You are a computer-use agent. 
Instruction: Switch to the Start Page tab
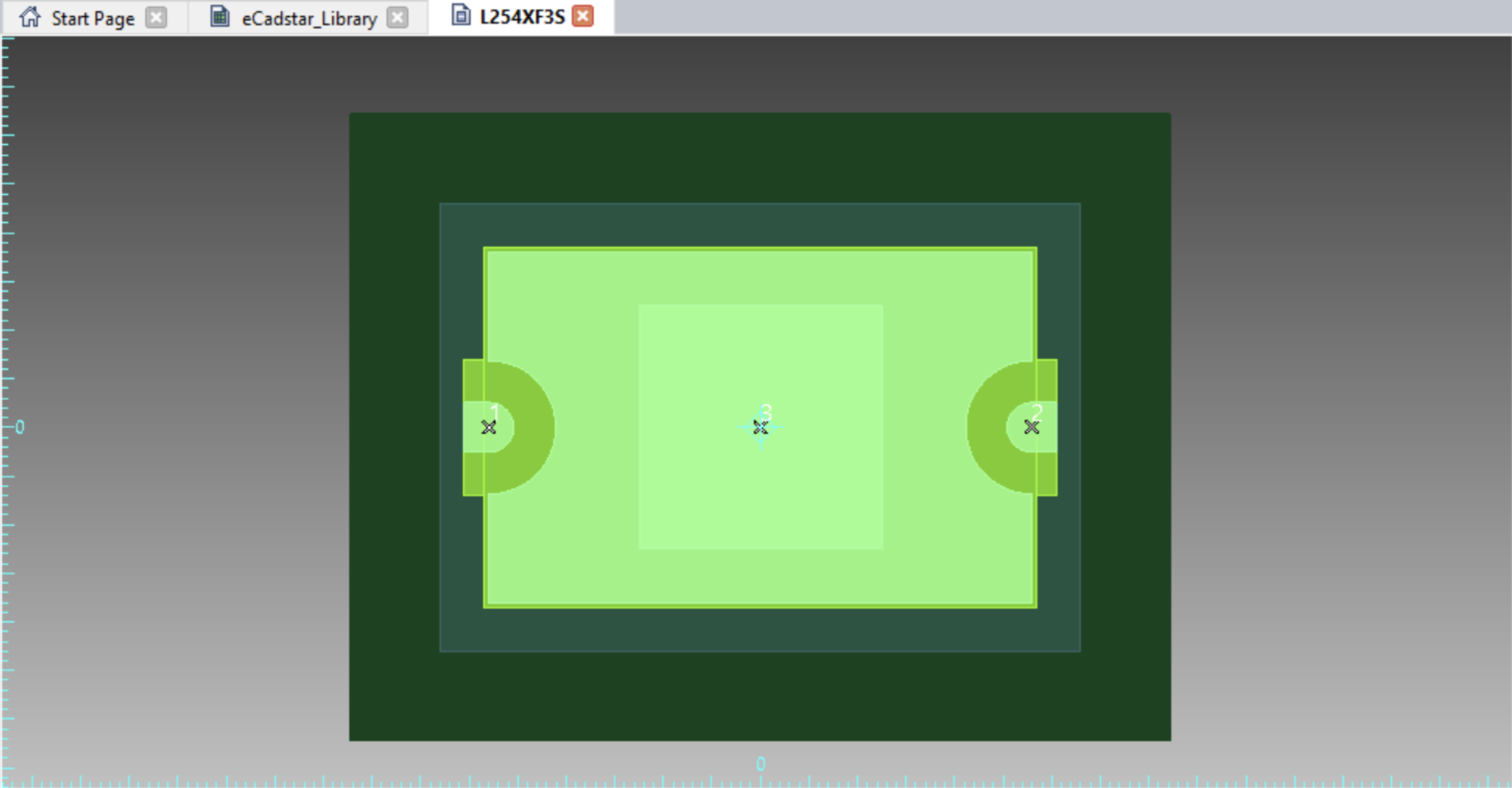92,18
